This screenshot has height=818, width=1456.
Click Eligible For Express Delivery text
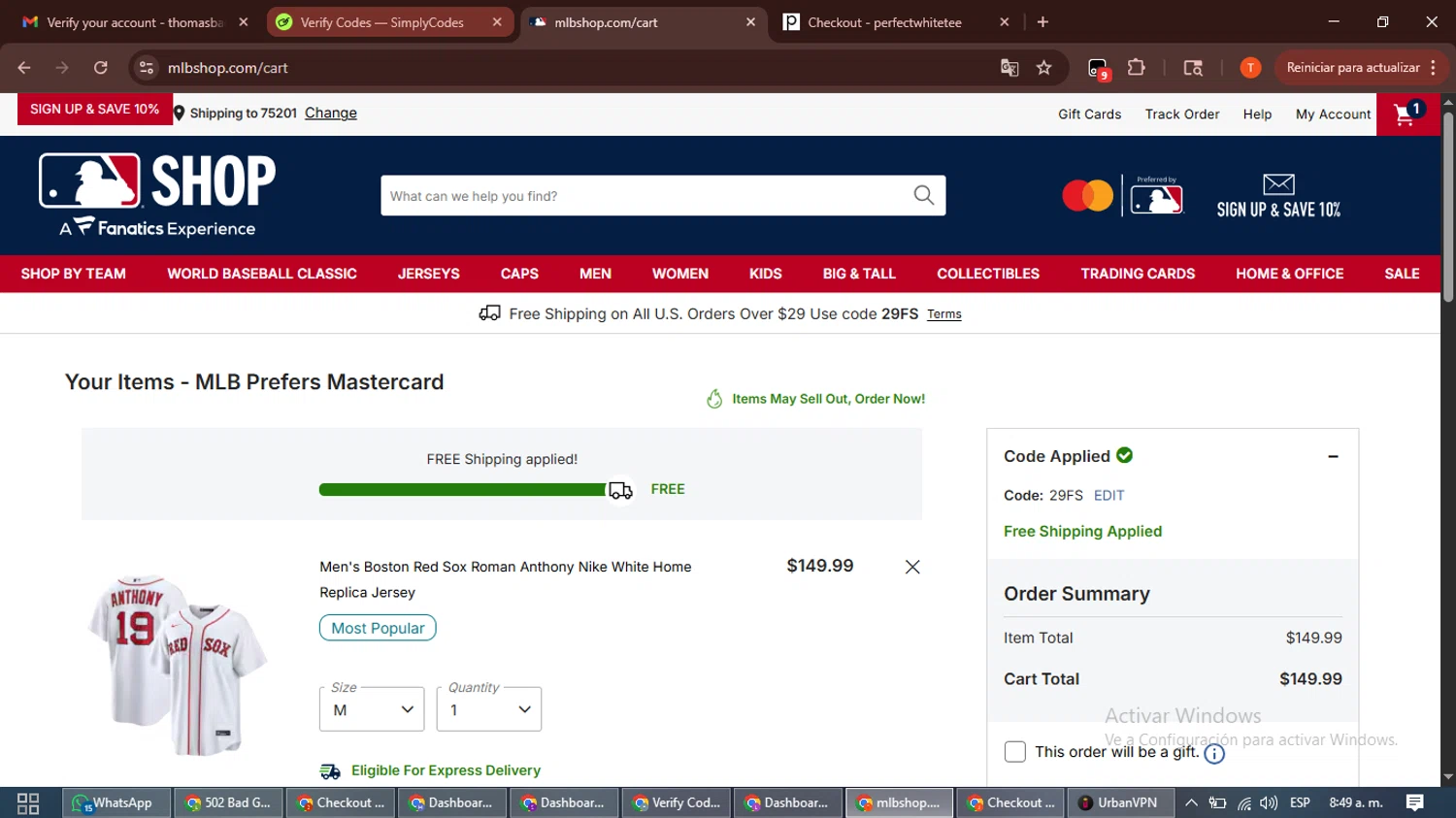click(446, 770)
